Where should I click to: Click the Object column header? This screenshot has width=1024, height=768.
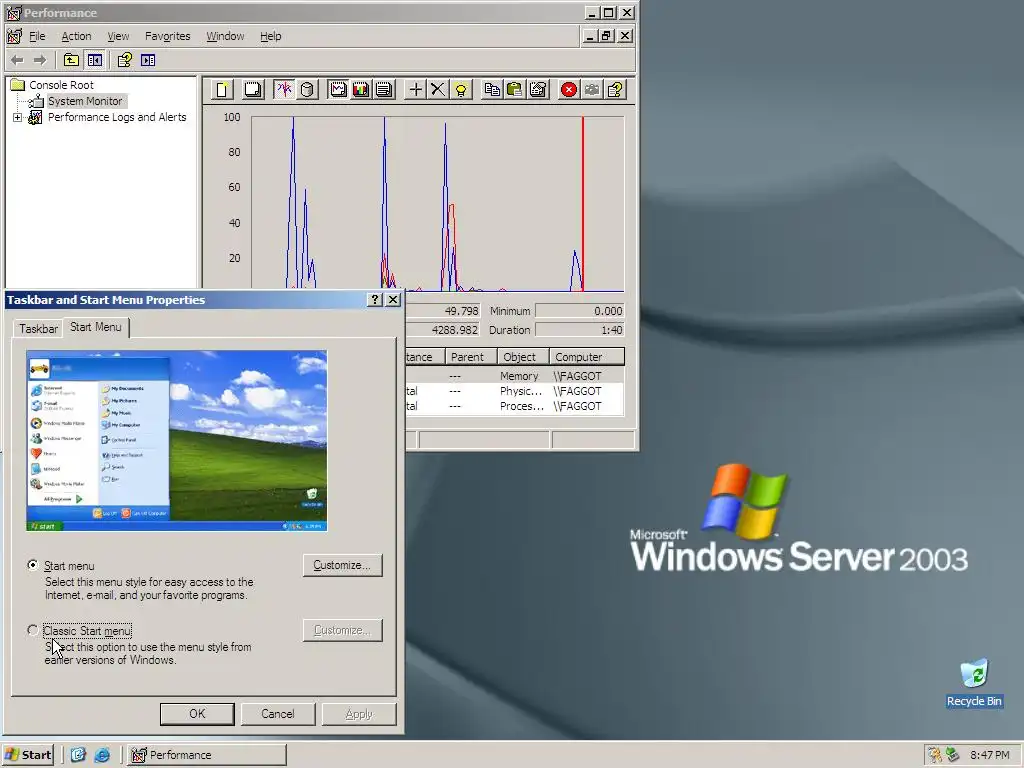(522, 357)
